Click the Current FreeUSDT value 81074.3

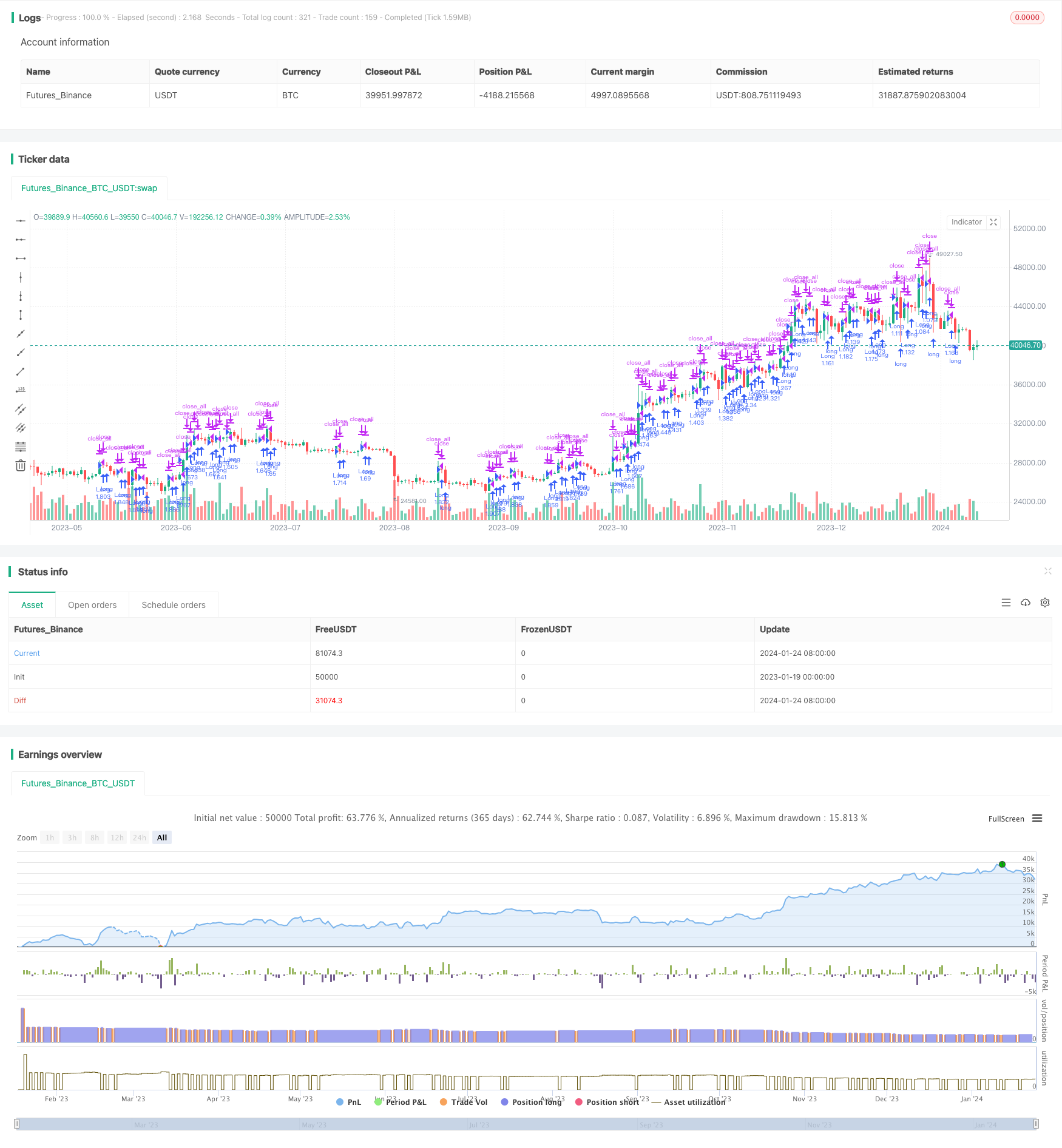click(x=329, y=653)
